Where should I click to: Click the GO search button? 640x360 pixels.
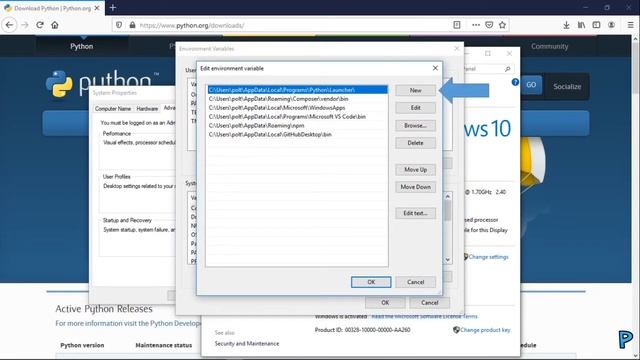click(x=531, y=85)
